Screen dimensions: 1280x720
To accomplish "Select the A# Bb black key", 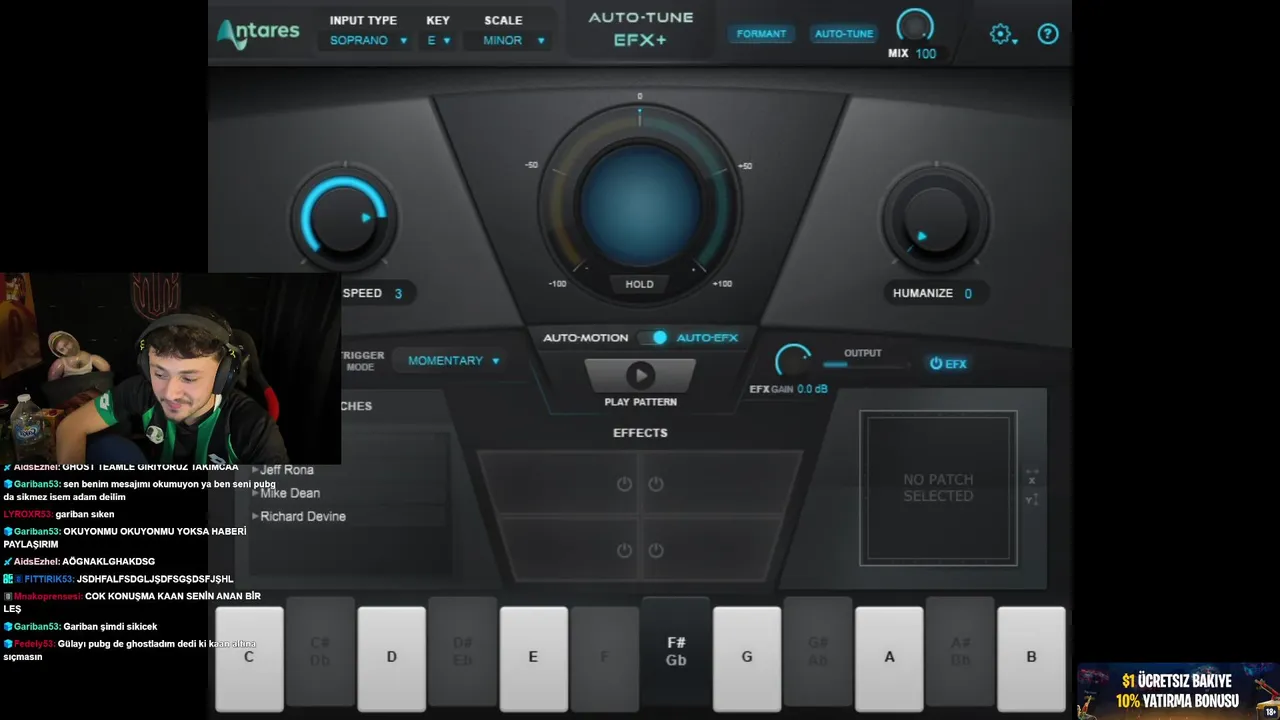I will 960,651.
